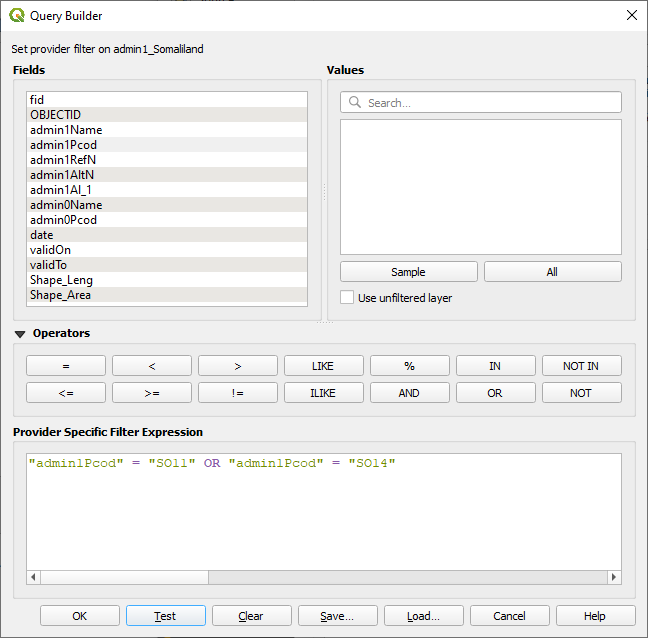Enable the Use unfiltered layer checkbox
This screenshot has height=638, width=648.
(347, 298)
